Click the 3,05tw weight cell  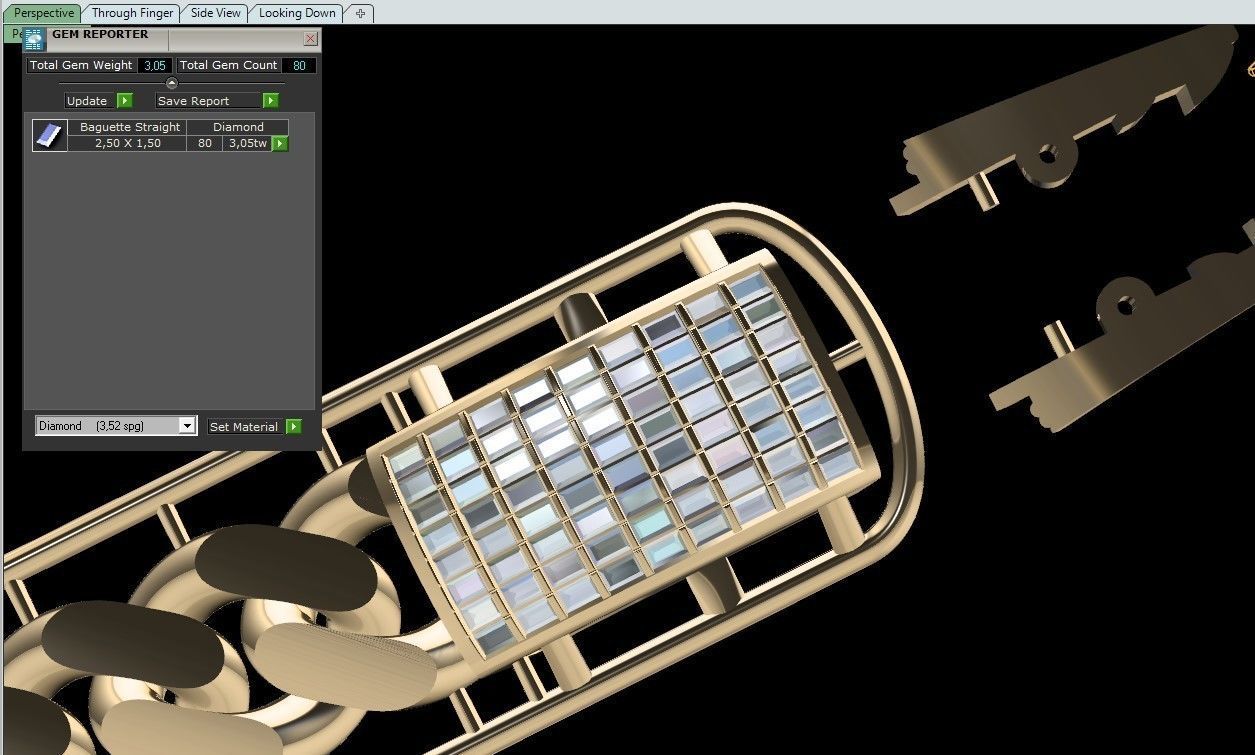coord(247,143)
